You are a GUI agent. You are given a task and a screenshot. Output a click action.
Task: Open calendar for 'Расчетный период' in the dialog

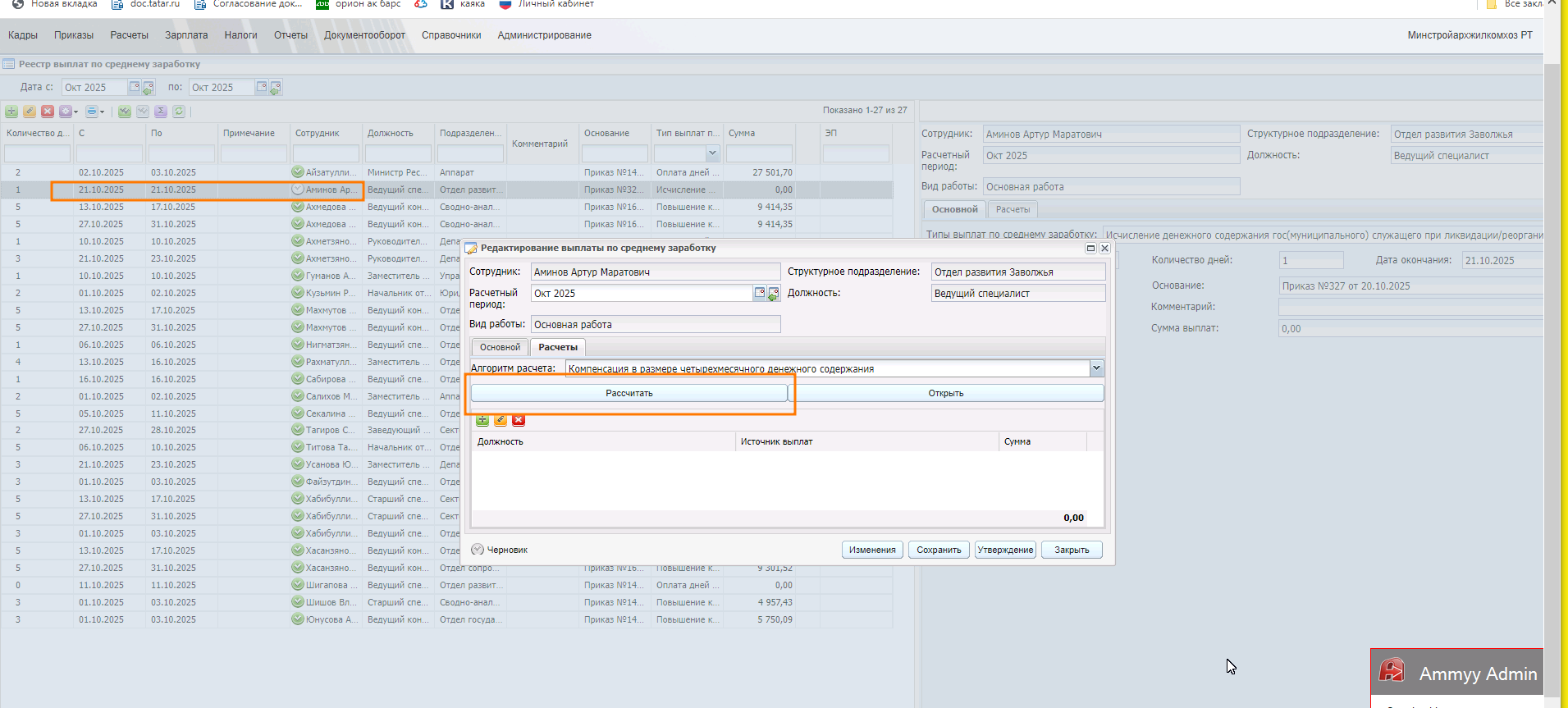click(760, 293)
